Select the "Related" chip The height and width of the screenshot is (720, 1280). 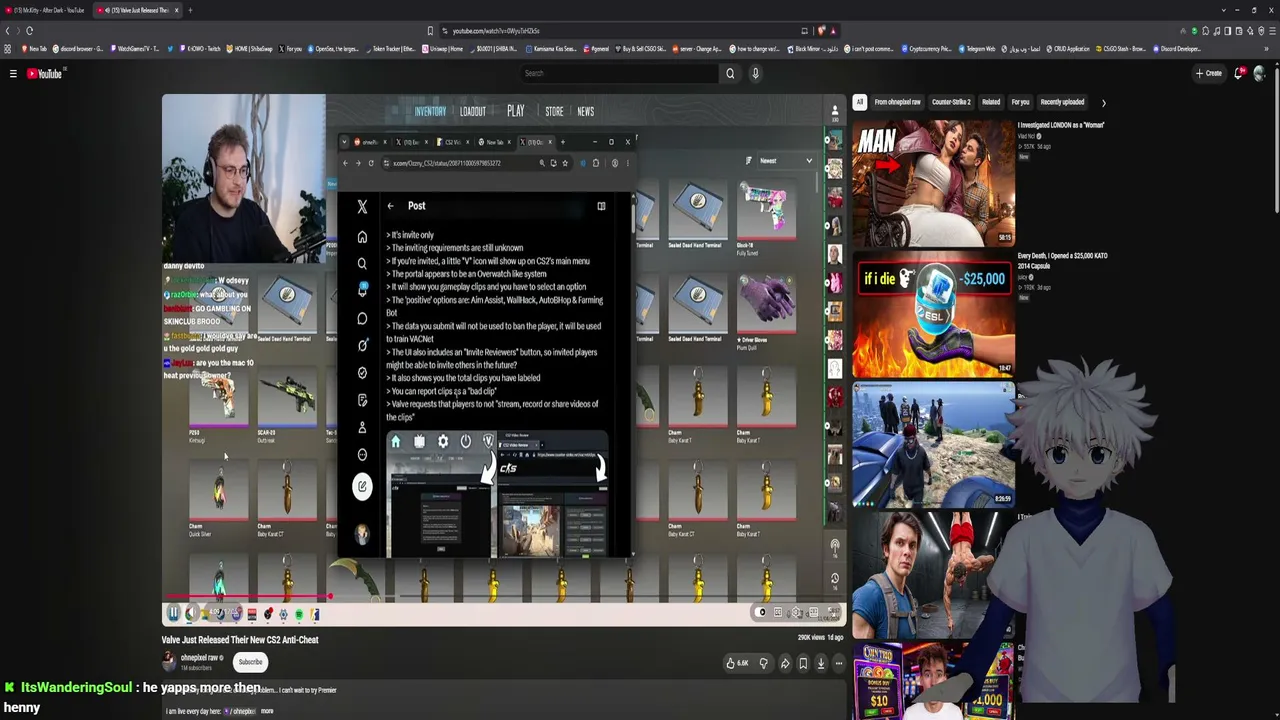tap(991, 102)
